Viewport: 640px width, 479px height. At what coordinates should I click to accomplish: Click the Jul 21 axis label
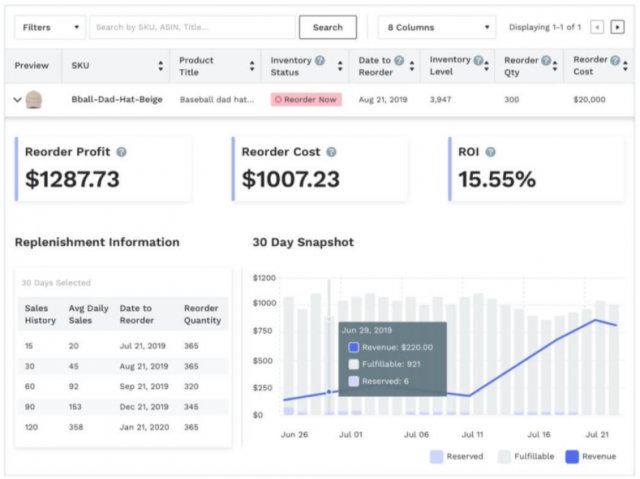pyautogui.click(x=597, y=435)
